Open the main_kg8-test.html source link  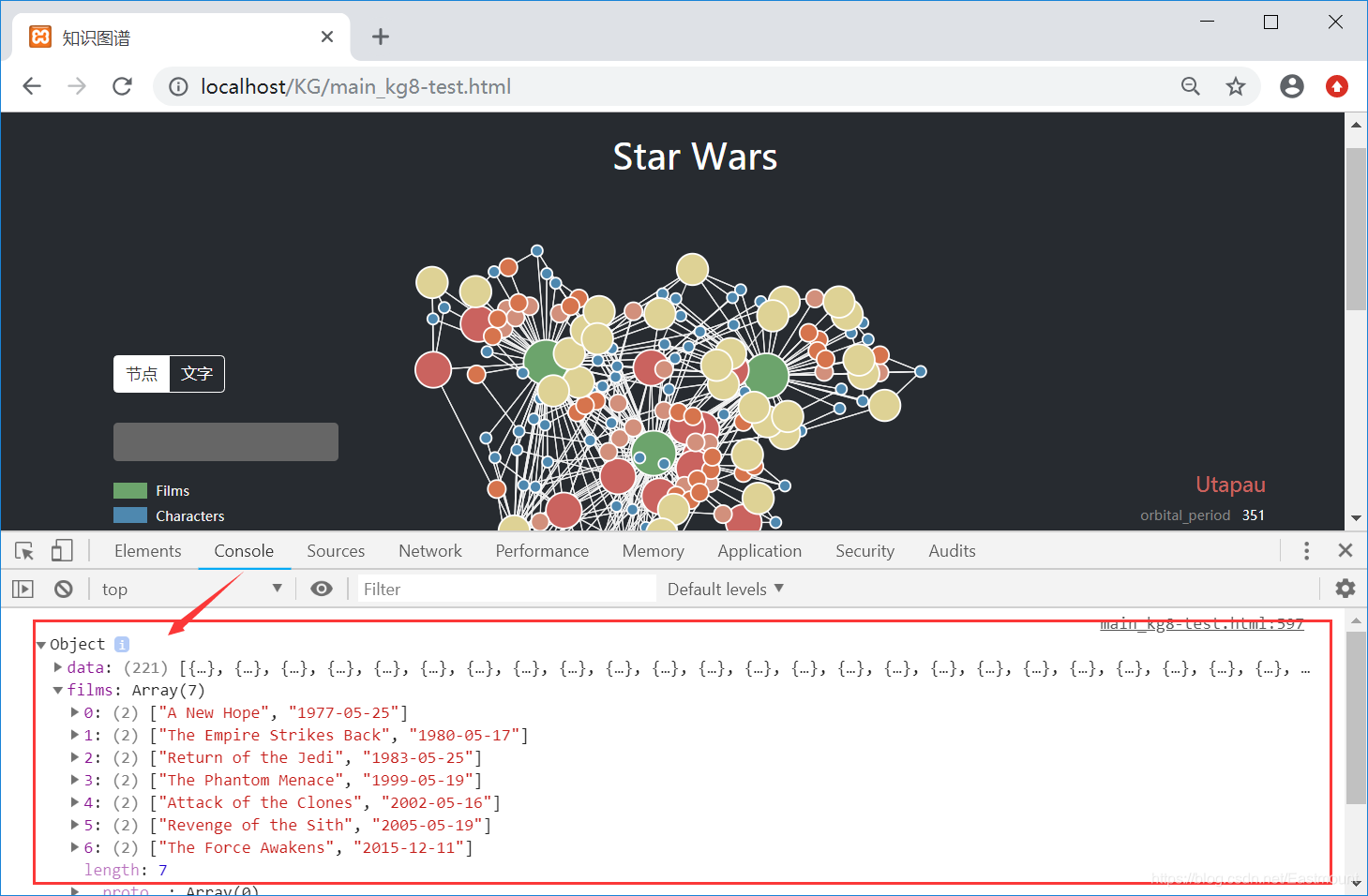point(1202,624)
